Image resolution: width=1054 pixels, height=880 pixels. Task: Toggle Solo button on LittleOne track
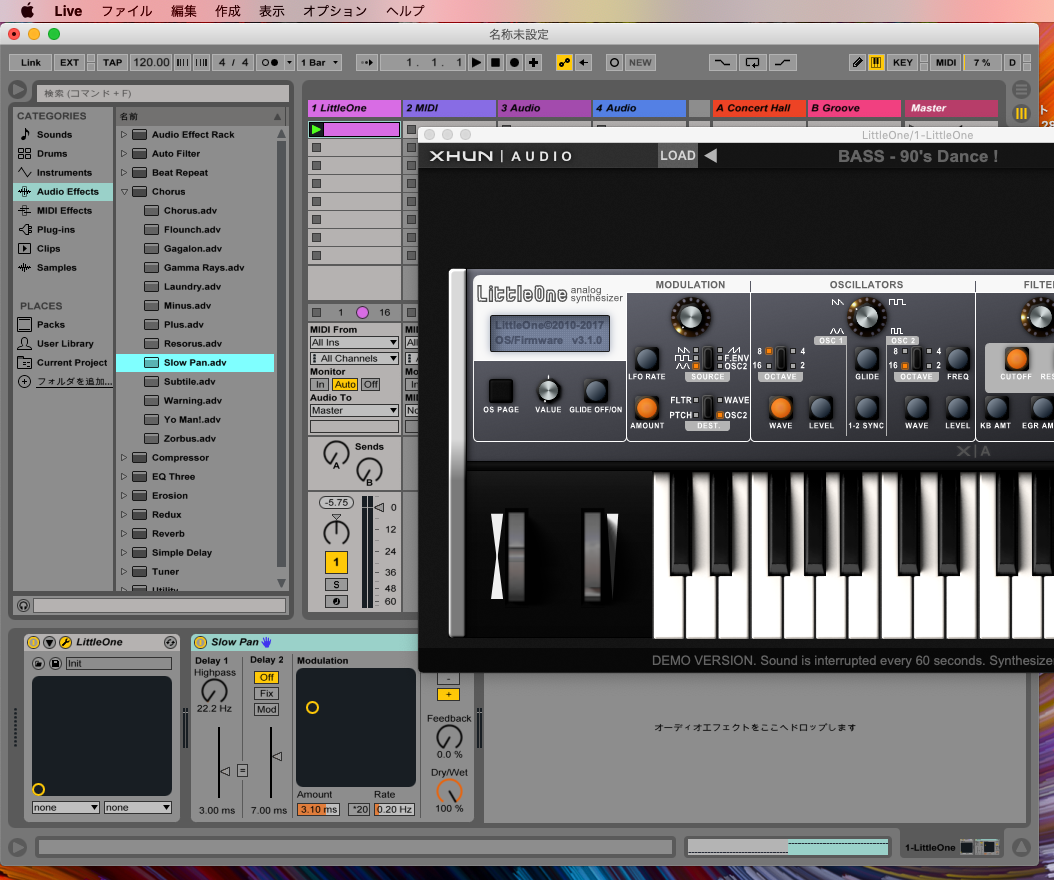pos(336,585)
